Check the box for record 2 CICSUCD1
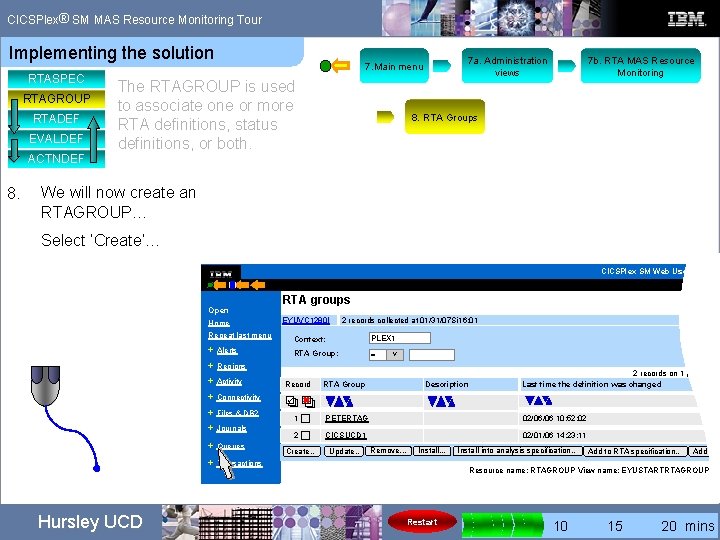 pos(305,435)
